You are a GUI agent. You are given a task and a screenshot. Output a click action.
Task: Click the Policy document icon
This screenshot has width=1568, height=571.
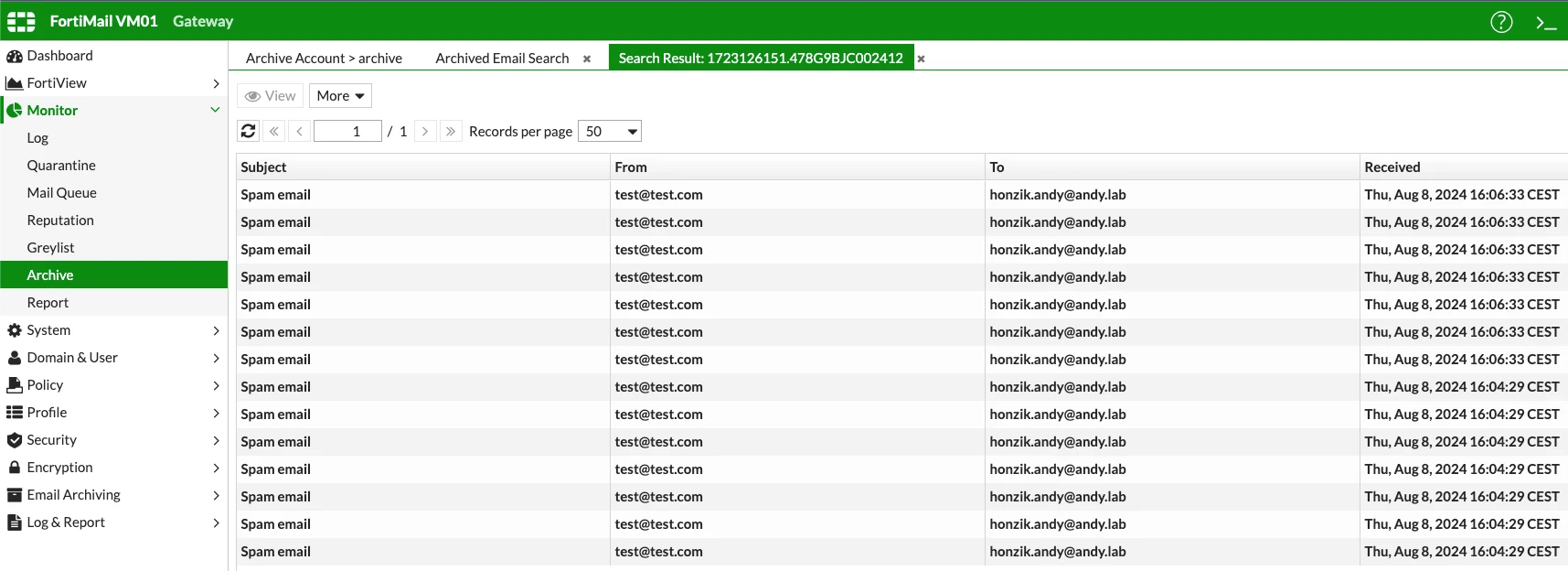click(x=15, y=385)
